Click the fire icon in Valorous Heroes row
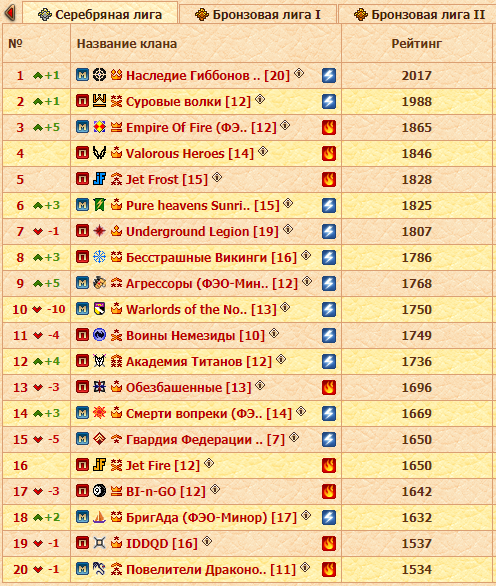 pos(329,154)
